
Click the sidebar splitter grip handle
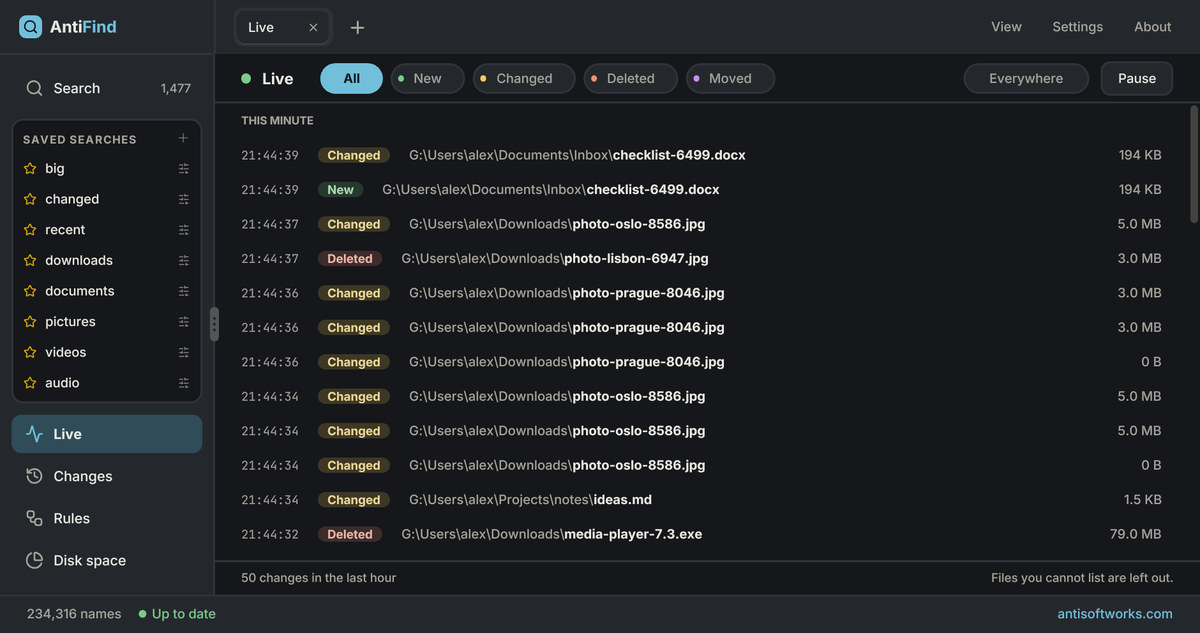click(x=214, y=324)
